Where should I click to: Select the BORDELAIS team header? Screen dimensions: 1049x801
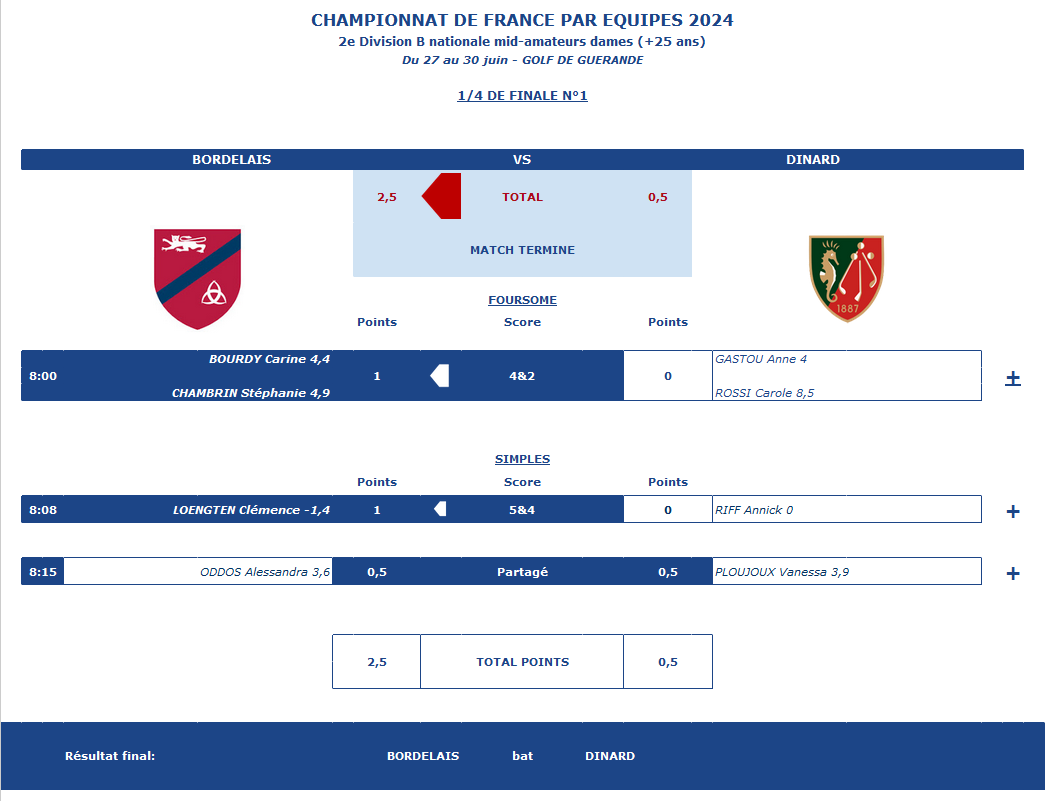point(231,159)
